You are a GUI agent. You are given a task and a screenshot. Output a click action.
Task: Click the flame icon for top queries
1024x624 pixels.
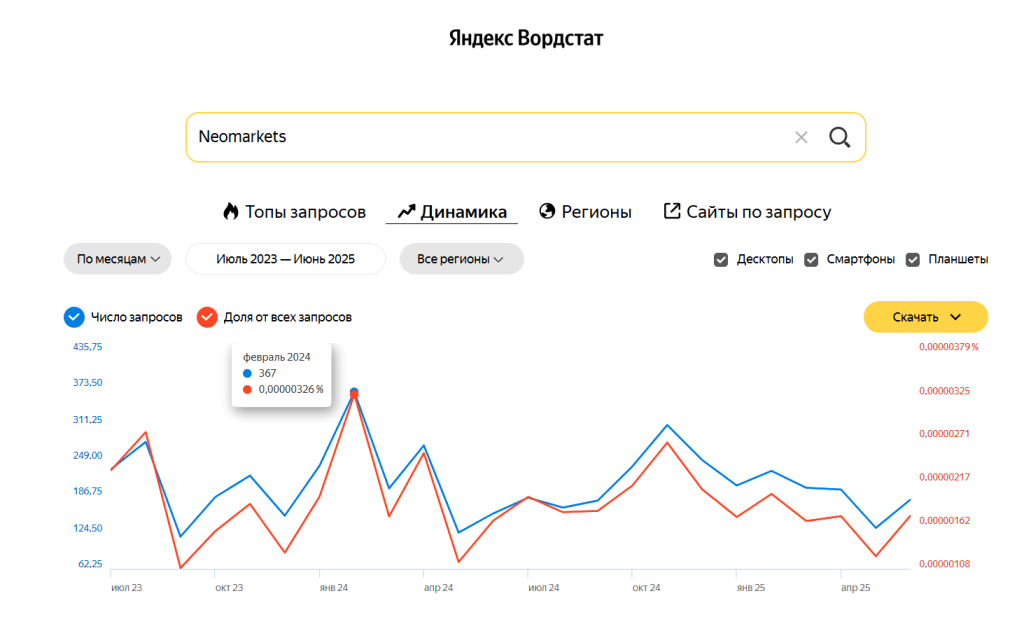click(x=231, y=212)
